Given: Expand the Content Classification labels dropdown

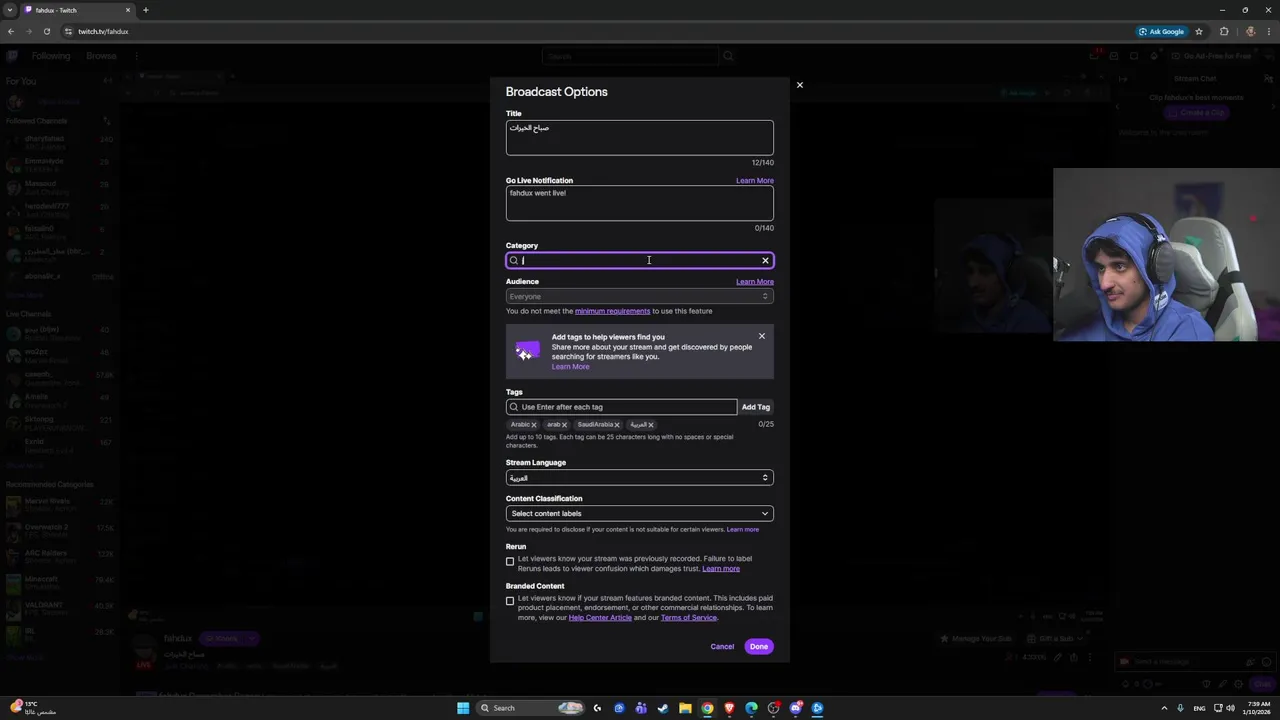Looking at the screenshot, I should [640, 513].
